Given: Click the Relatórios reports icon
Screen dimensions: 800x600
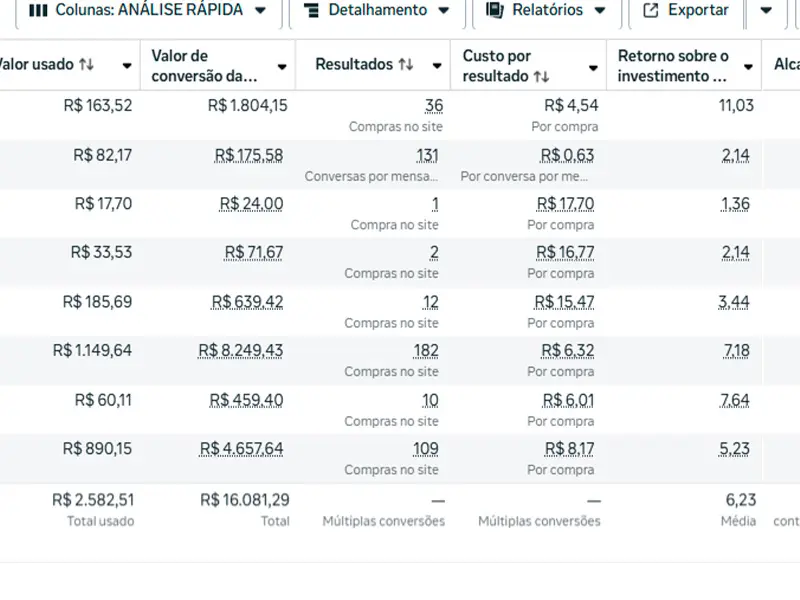Looking at the screenshot, I should coord(494,10).
